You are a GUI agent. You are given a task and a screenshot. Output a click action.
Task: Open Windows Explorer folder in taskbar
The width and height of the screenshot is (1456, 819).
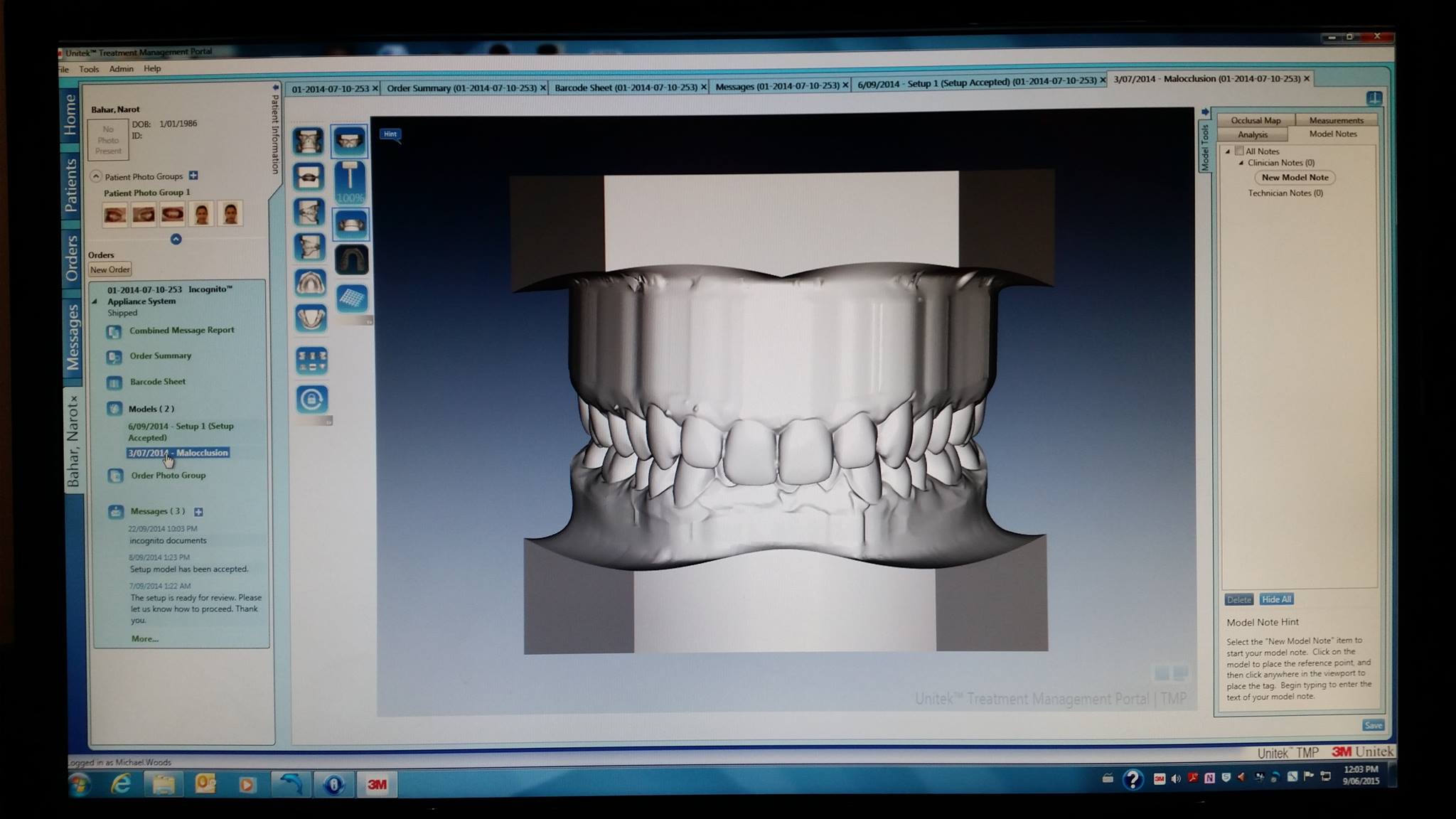164,783
